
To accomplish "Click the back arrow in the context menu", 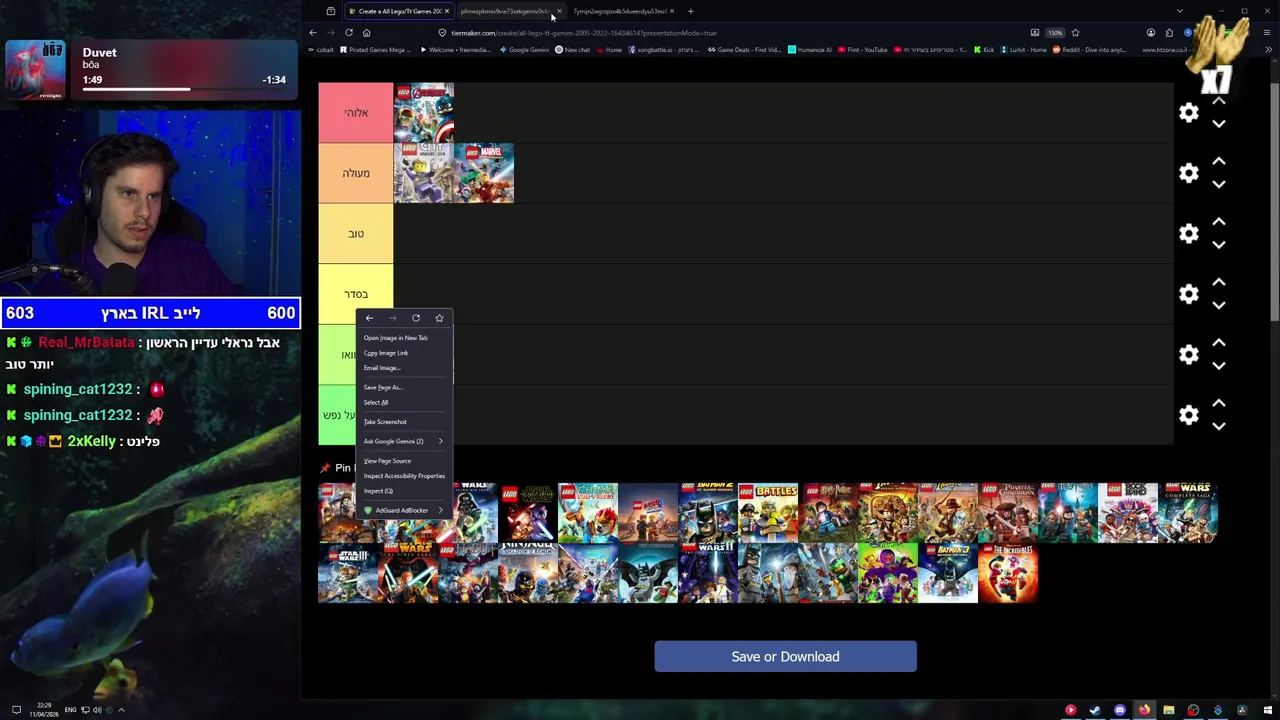I will (x=369, y=318).
